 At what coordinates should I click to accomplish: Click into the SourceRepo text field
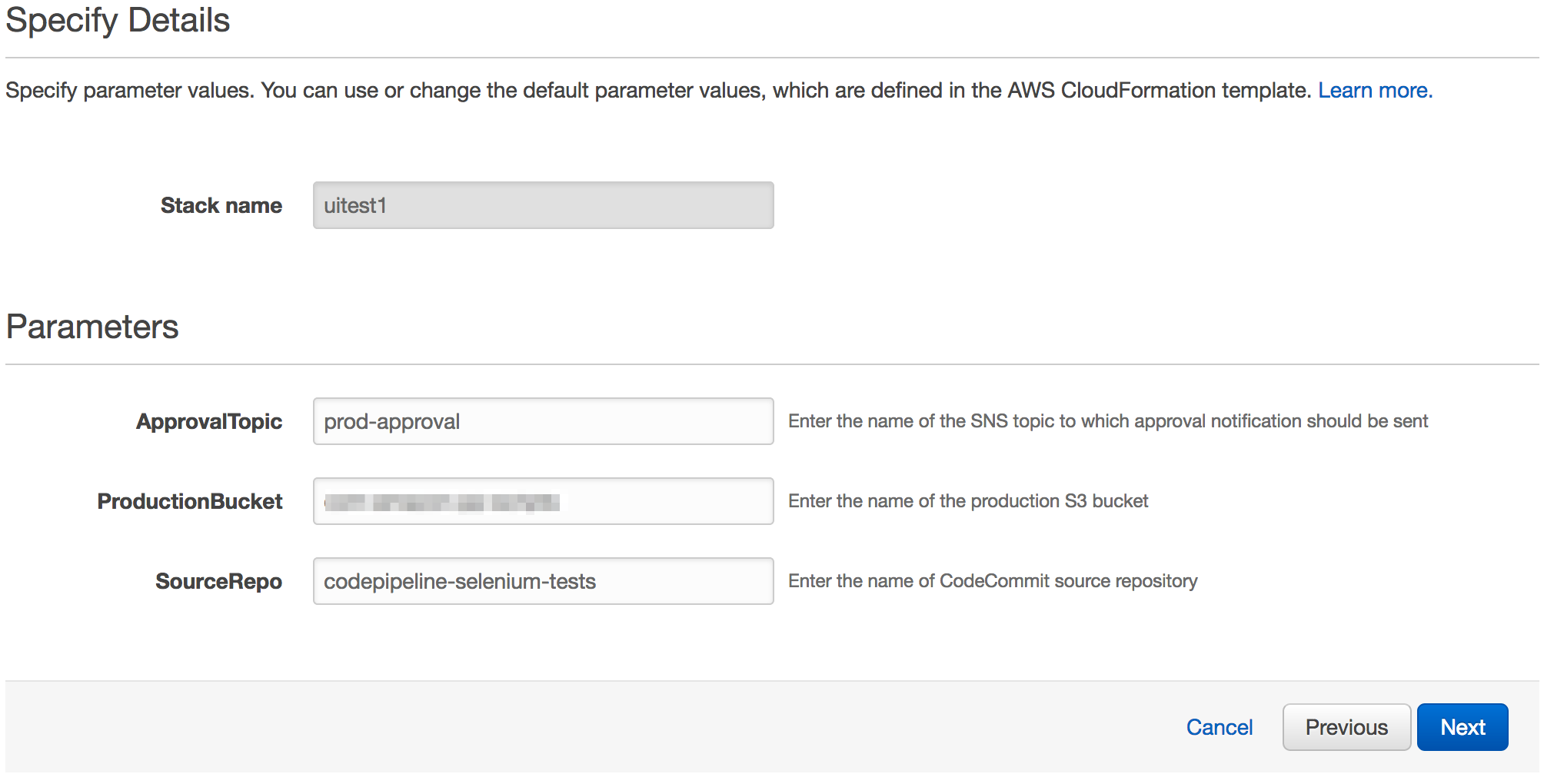click(x=543, y=581)
